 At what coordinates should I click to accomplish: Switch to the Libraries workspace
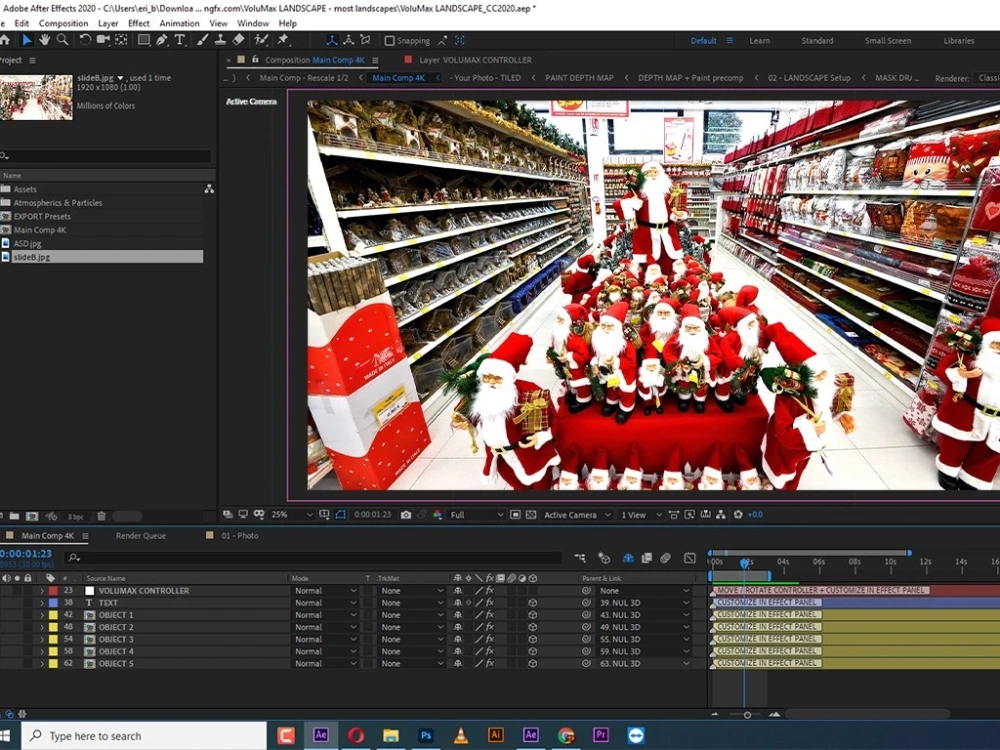tap(959, 40)
